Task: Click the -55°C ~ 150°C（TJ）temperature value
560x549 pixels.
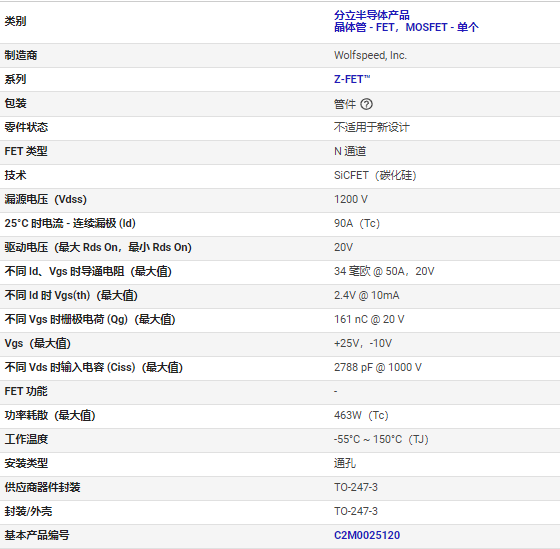Action: tap(381, 439)
